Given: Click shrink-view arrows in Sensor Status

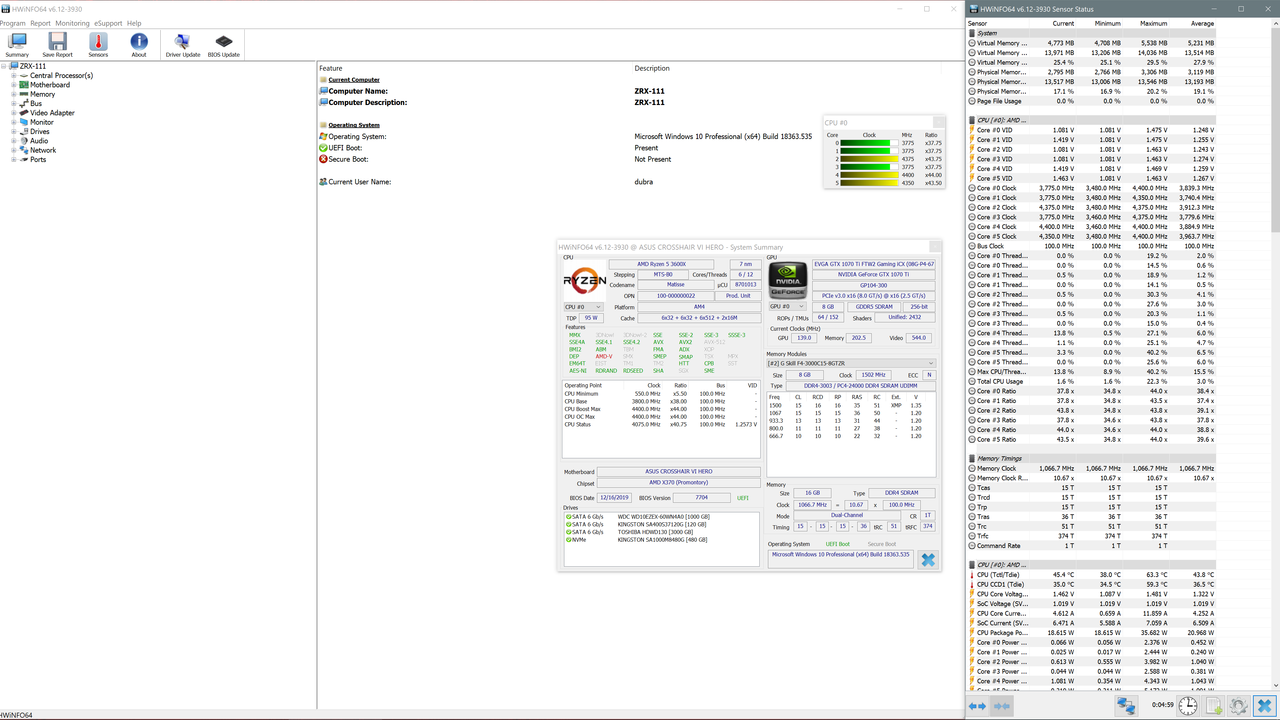Looking at the screenshot, I should click(1001, 706).
